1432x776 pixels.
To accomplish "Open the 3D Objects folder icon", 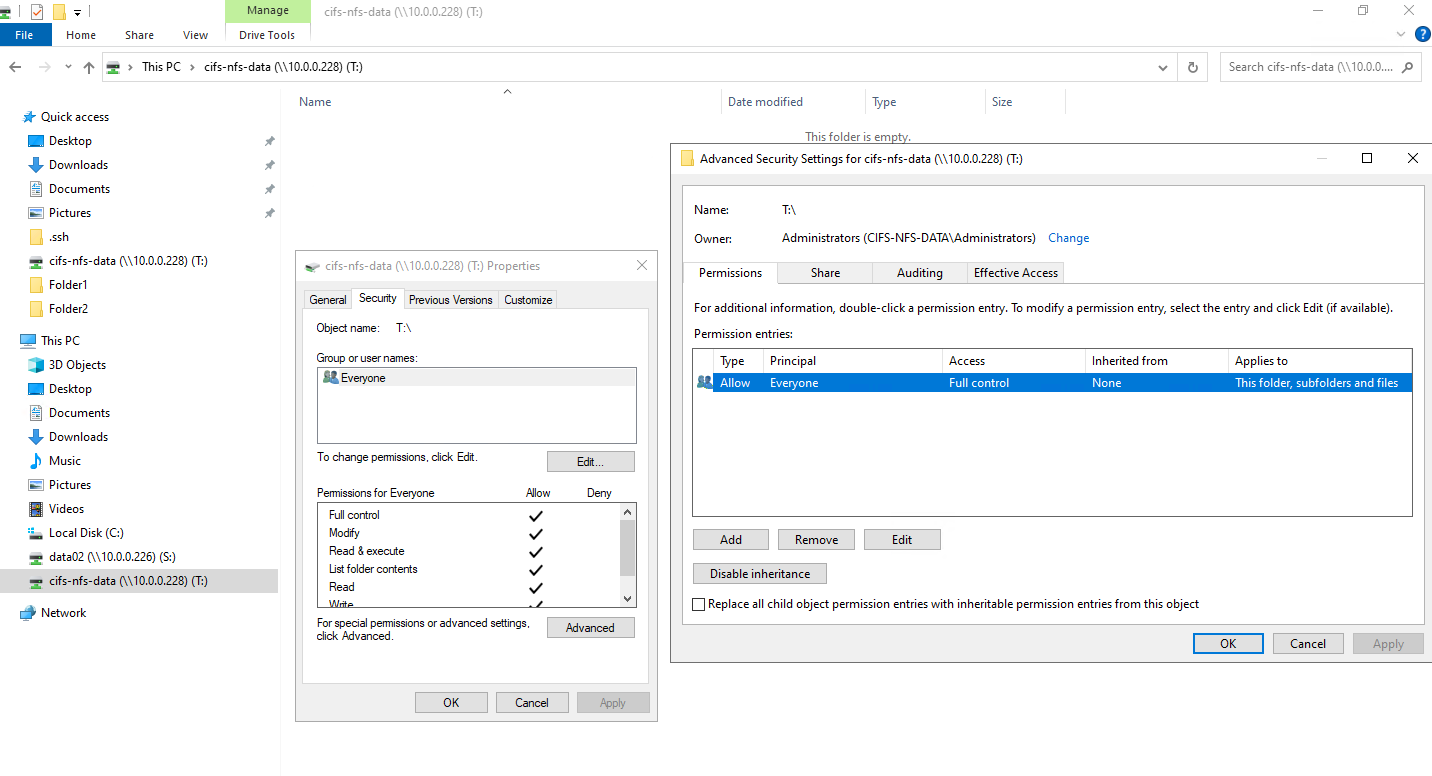I will tap(36, 365).
